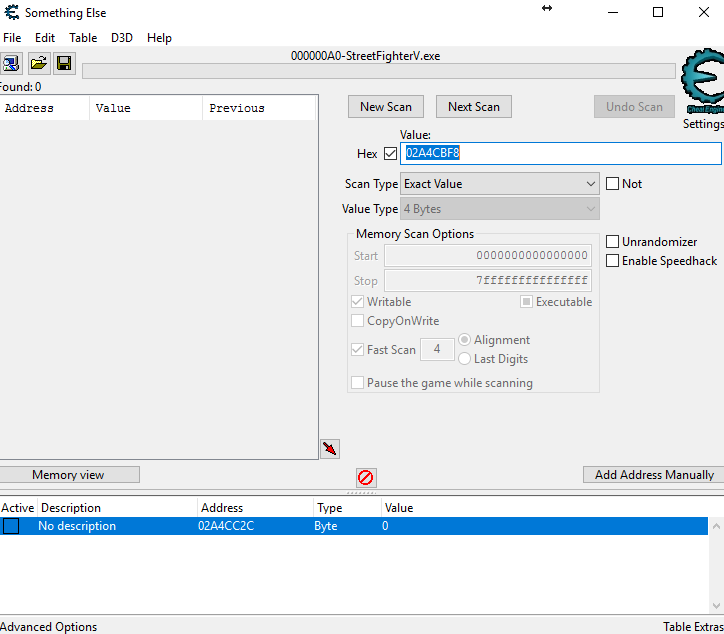The width and height of the screenshot is (724, 634).
Task: Click the Open Process computer icon
Action: 11,64
